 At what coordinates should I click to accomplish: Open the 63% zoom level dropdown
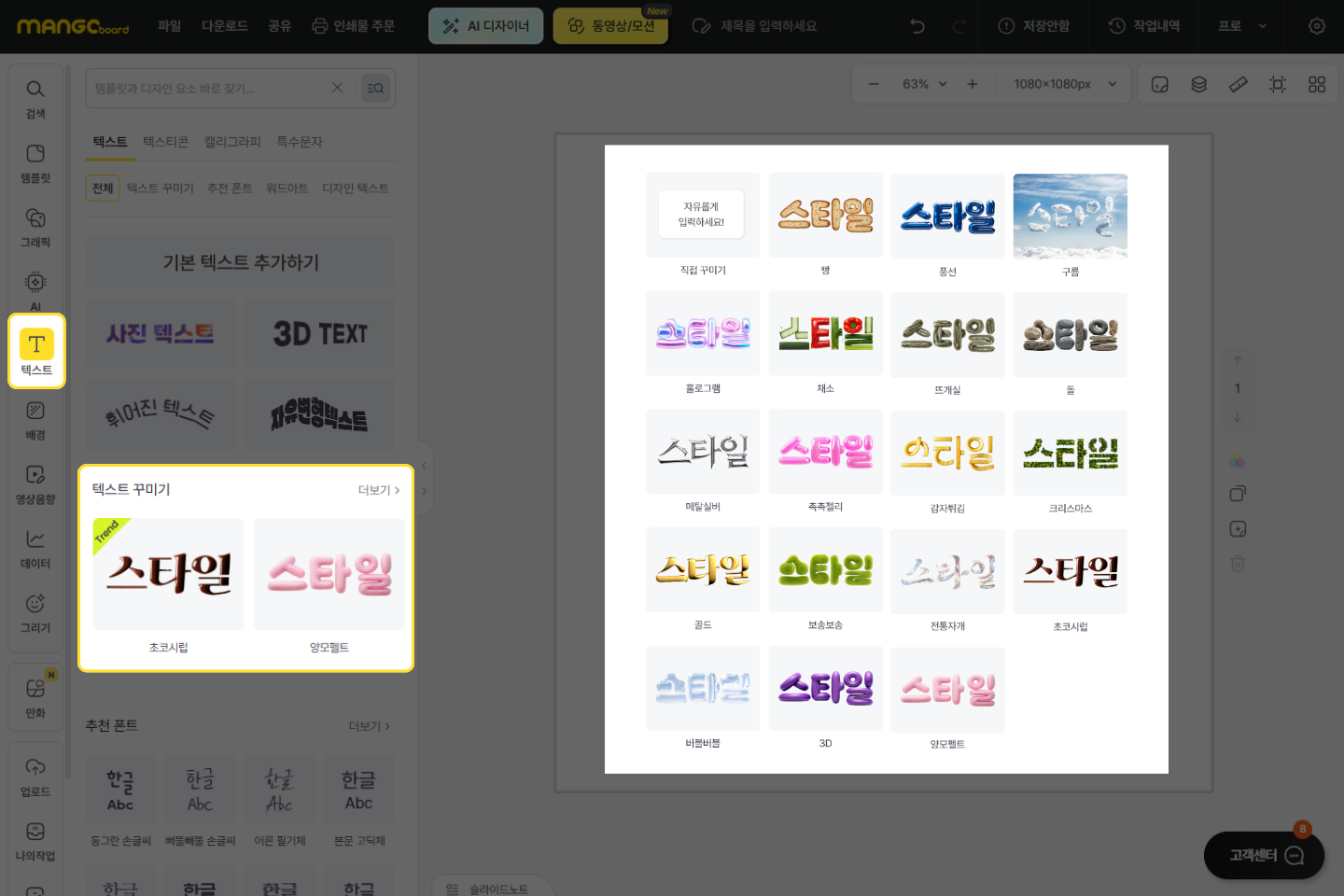click(924, 84)
